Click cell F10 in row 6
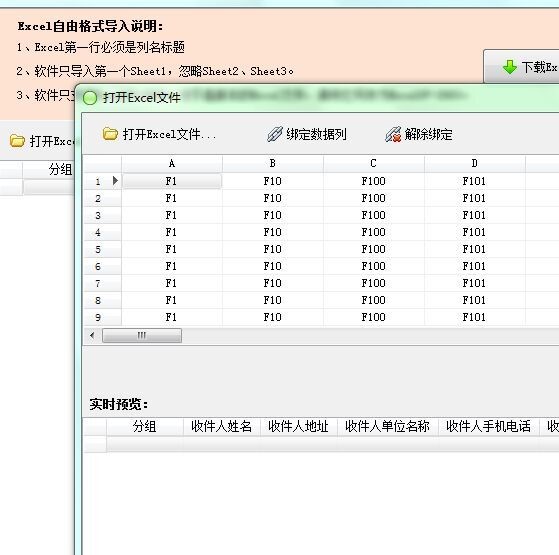Image resolution: width=559 pixels, height=555 pixels. 273,266
